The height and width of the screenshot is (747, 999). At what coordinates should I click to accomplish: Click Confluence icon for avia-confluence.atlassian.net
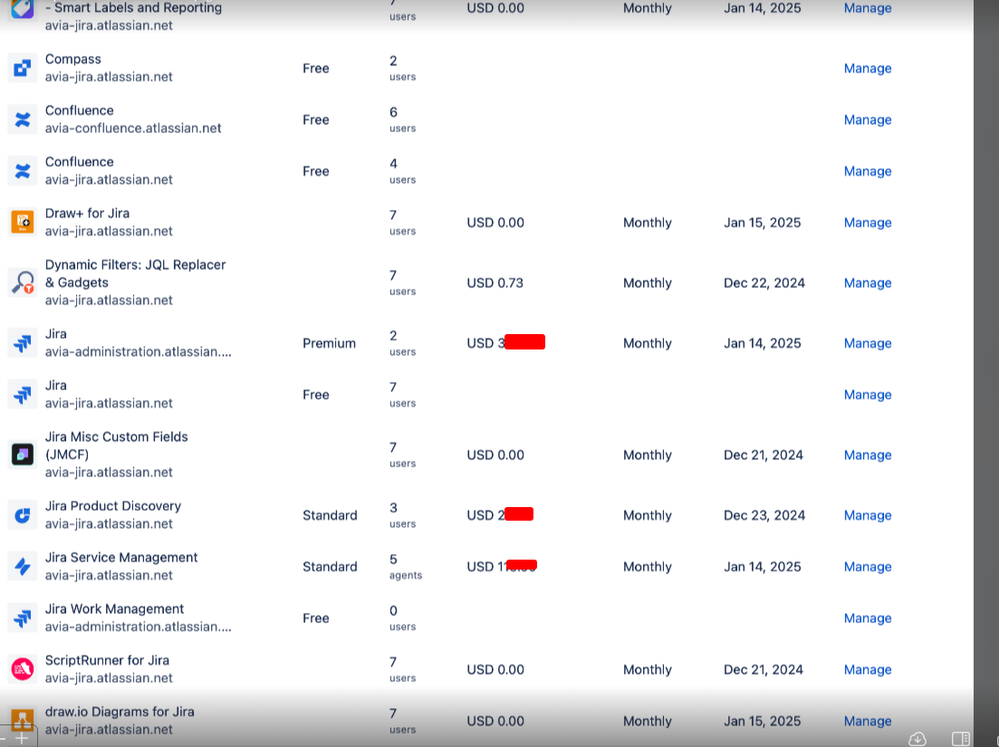[x=22, y=120]
